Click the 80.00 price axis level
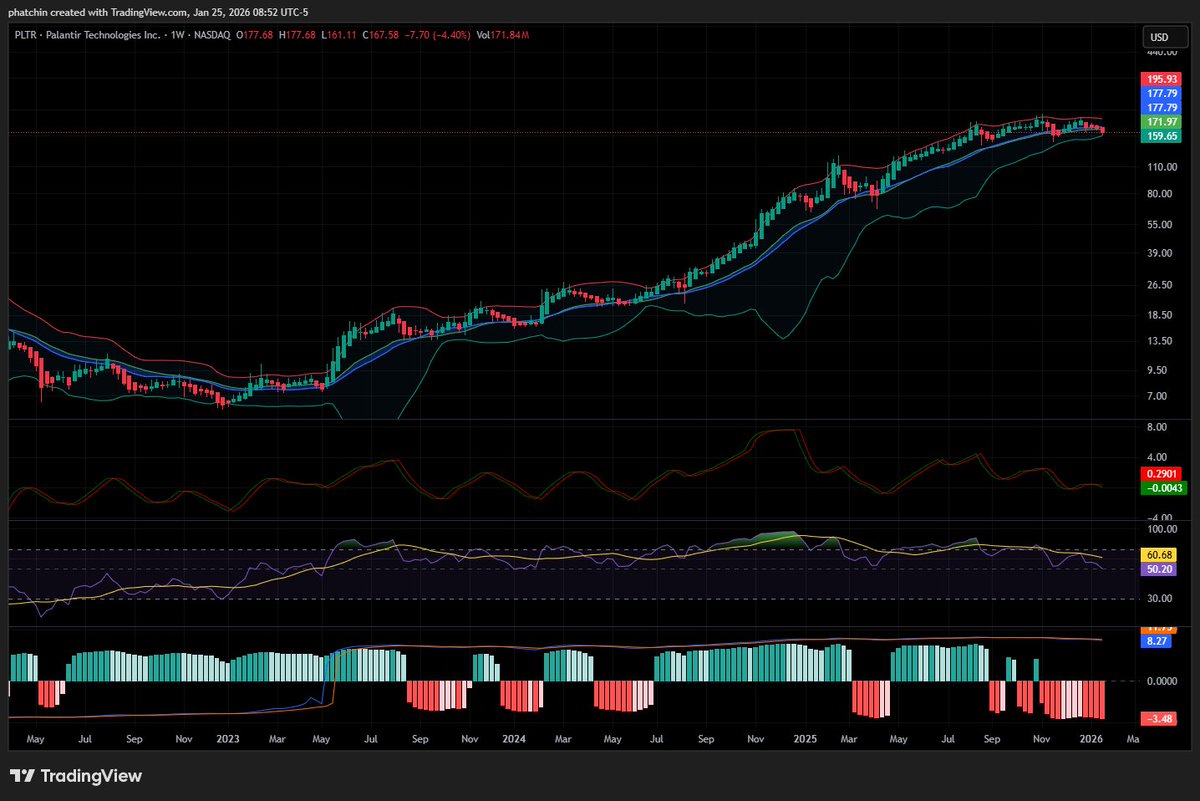Screen dimensions: 1200x801 tap(1160, 194)
